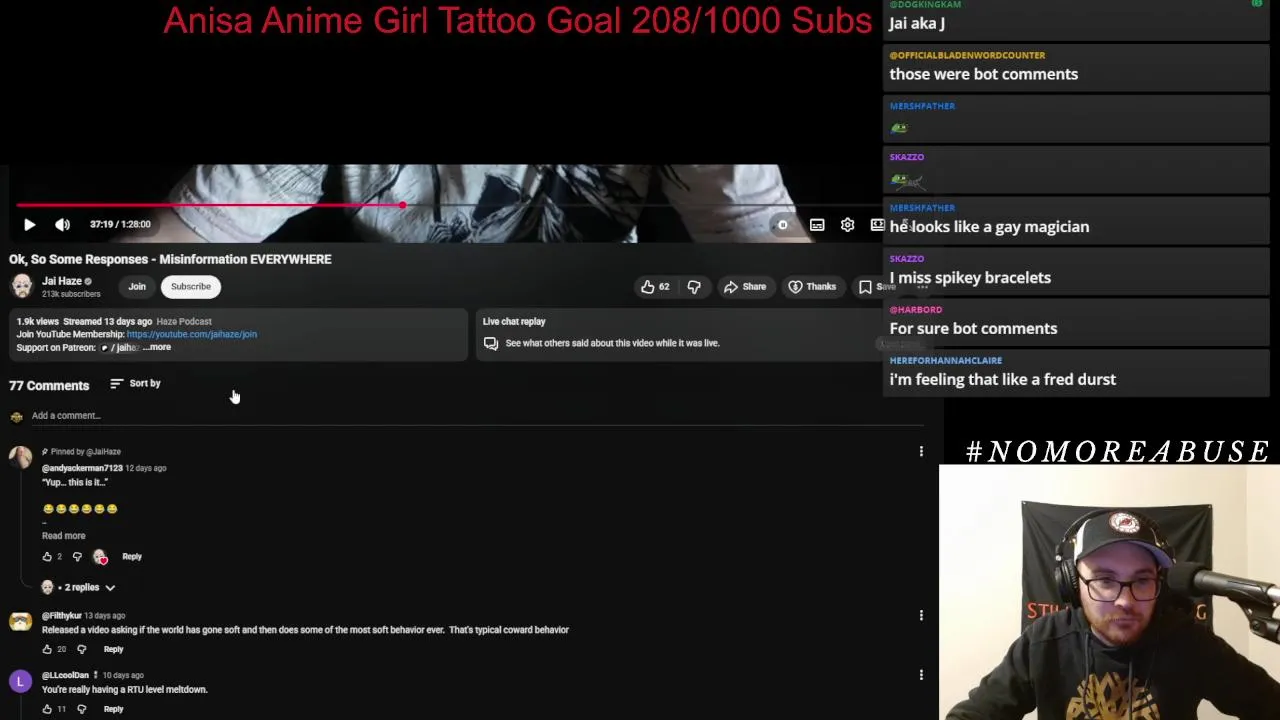Expand the 2 replies thread
The height and width of the screenshot is (720, 1280).
click(80, 588)
